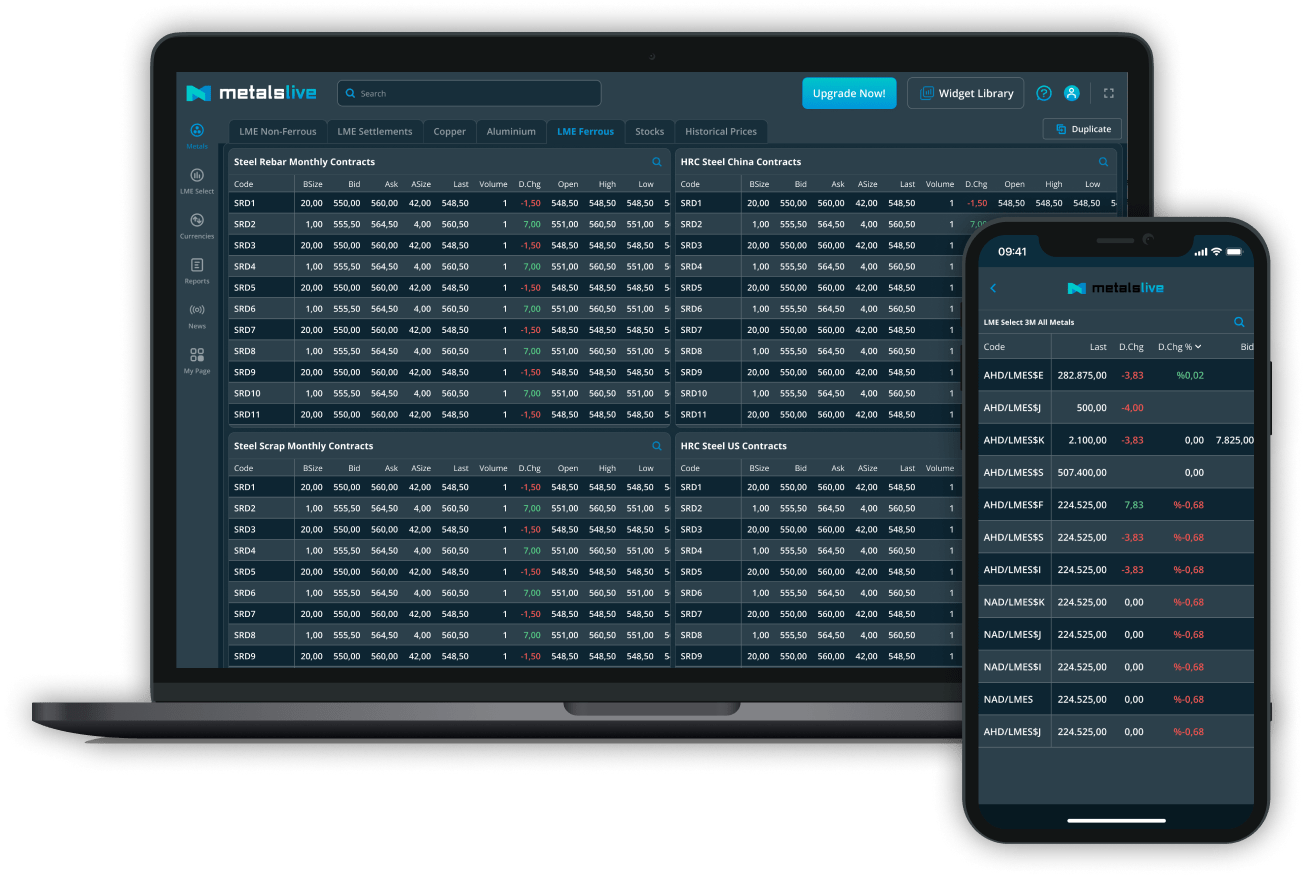Image resolution: width=1304 pixels, height=876 pixels.
Task: Switch to the LME Non-Ferrous tab
Action: tap(277, 131)
